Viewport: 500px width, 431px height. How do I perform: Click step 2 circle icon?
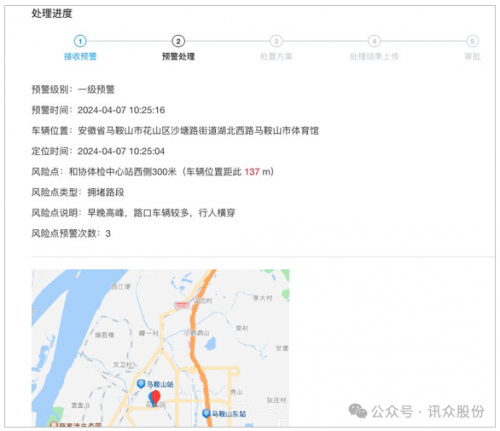178,41
